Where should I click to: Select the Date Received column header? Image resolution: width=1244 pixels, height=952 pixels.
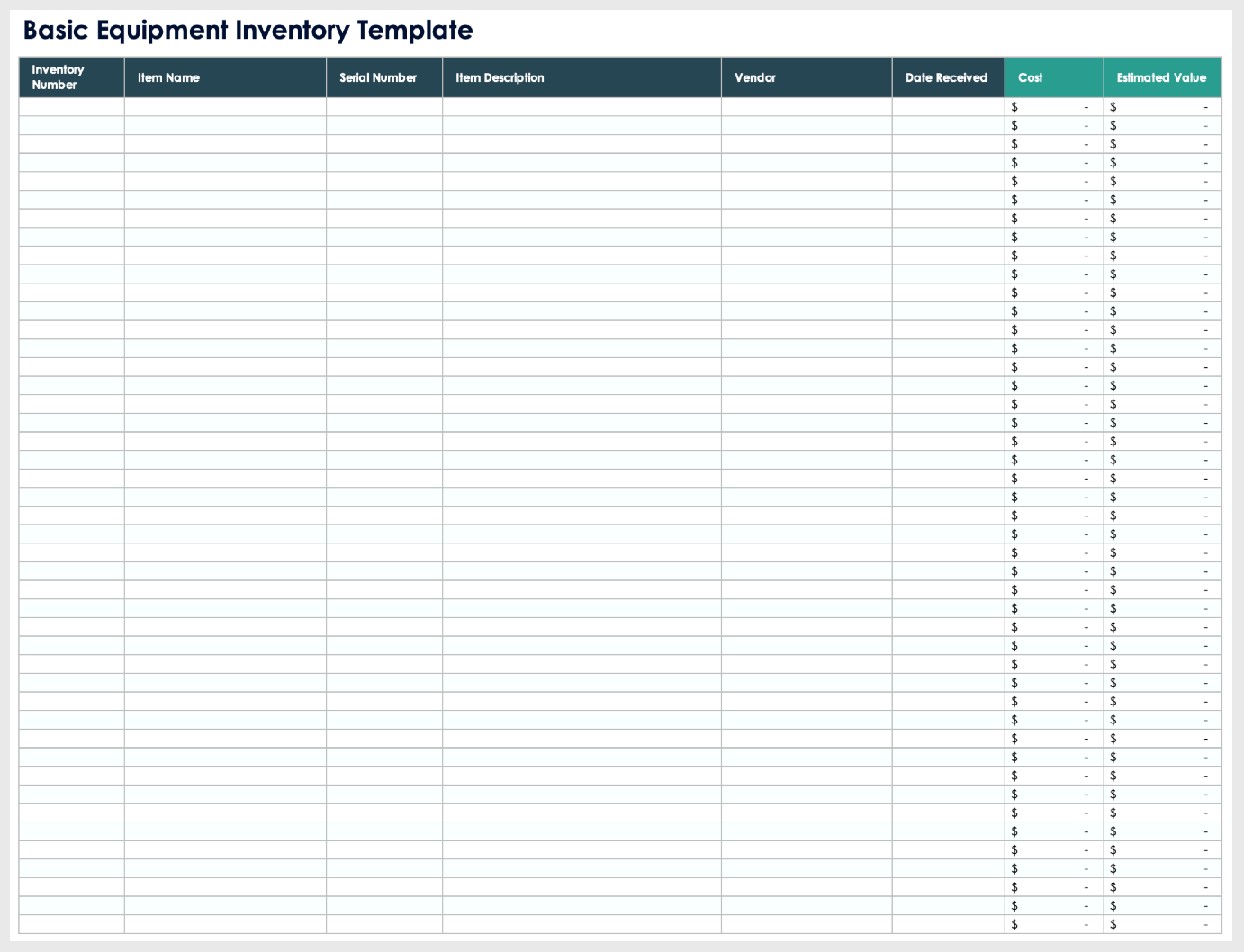(x=948, y=77)
